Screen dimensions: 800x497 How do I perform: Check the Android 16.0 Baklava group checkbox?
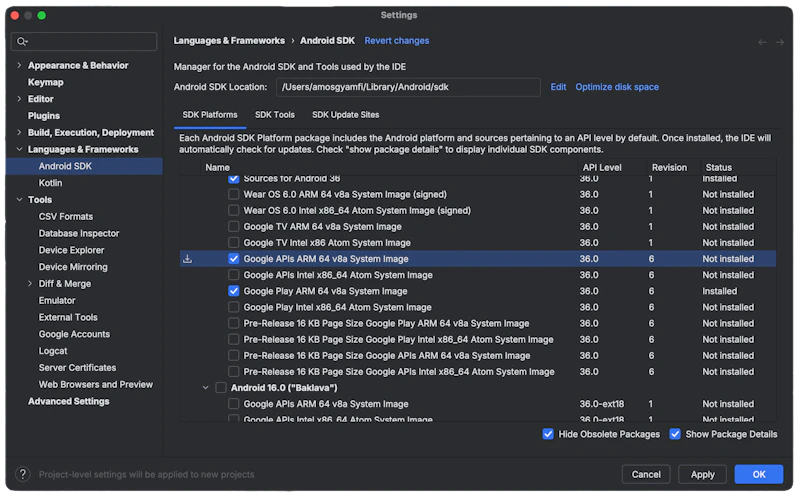221,388
